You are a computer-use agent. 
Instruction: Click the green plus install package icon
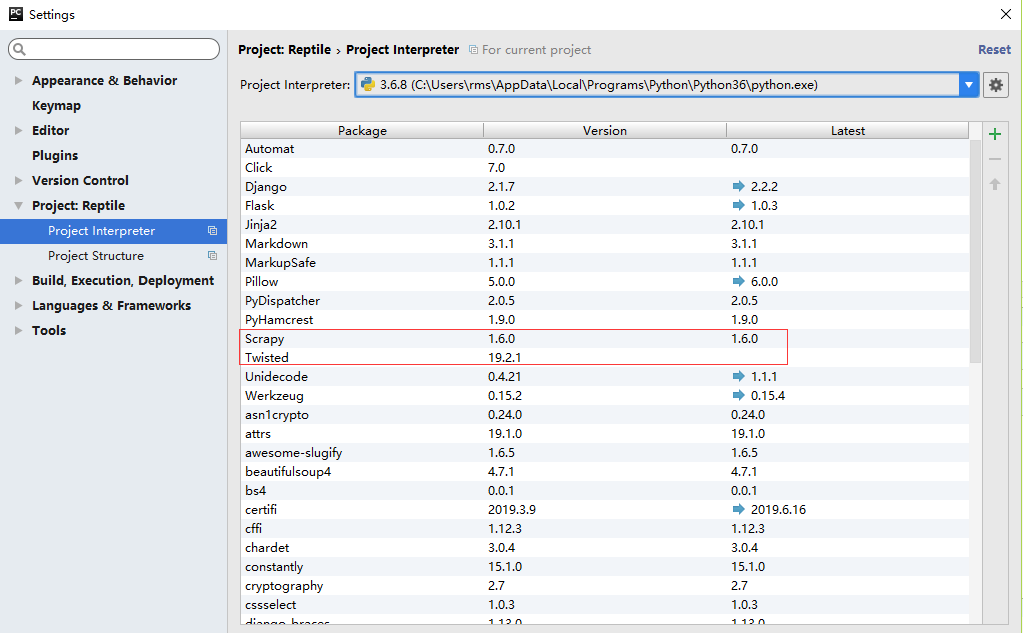pyautogui.click(x=995, y=134)
